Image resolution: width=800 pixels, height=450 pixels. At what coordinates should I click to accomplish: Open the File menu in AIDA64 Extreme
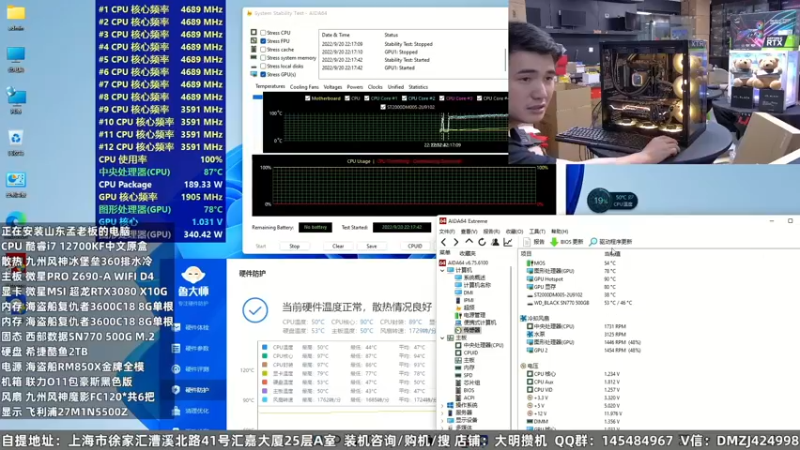pyautogui.click(x=446, y=232)
